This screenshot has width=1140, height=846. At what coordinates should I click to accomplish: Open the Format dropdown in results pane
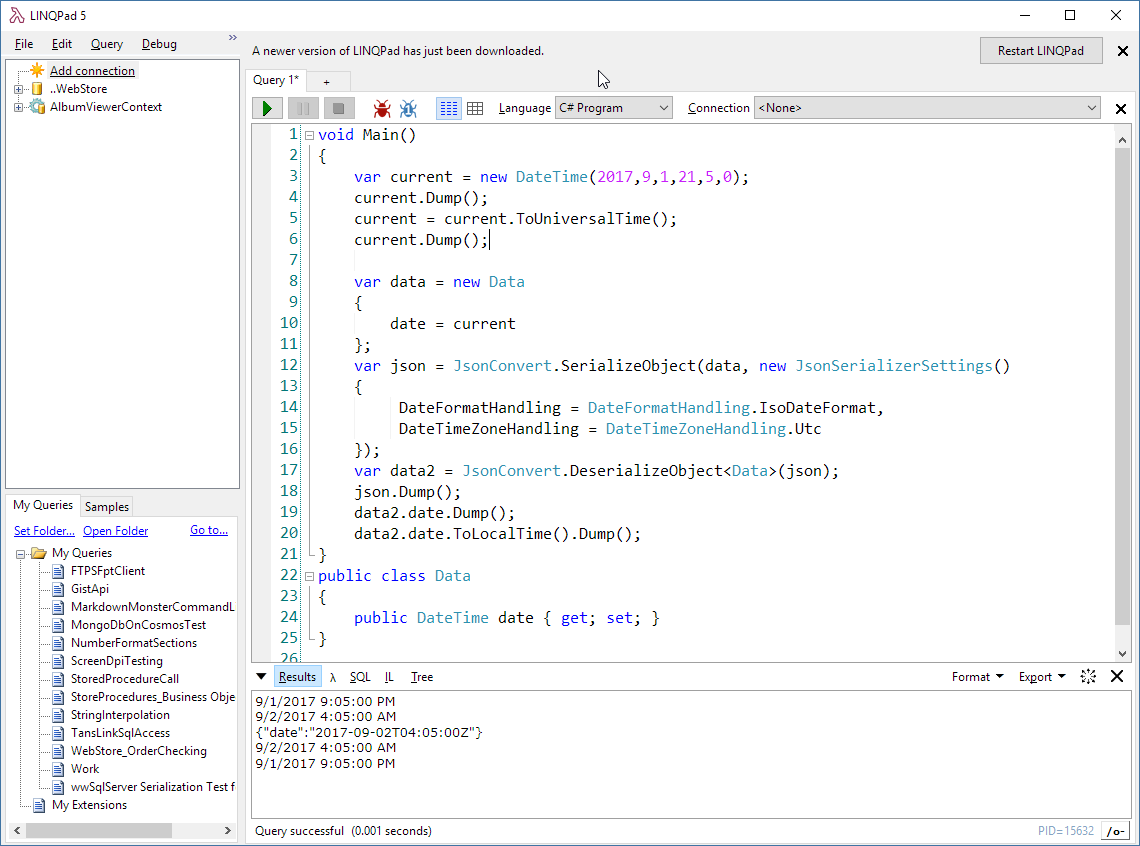[977, 676]
